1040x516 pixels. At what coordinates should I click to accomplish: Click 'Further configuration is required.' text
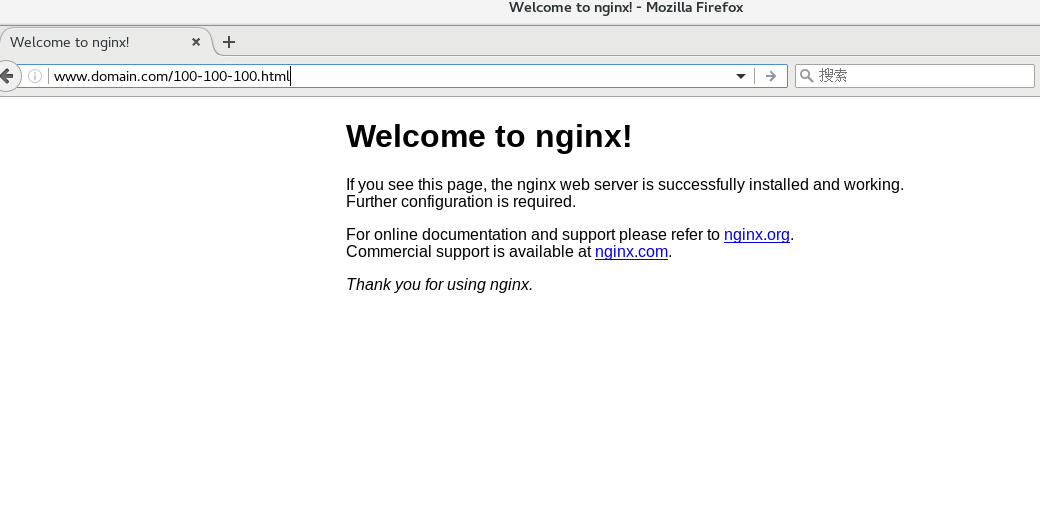click(461, 202)
